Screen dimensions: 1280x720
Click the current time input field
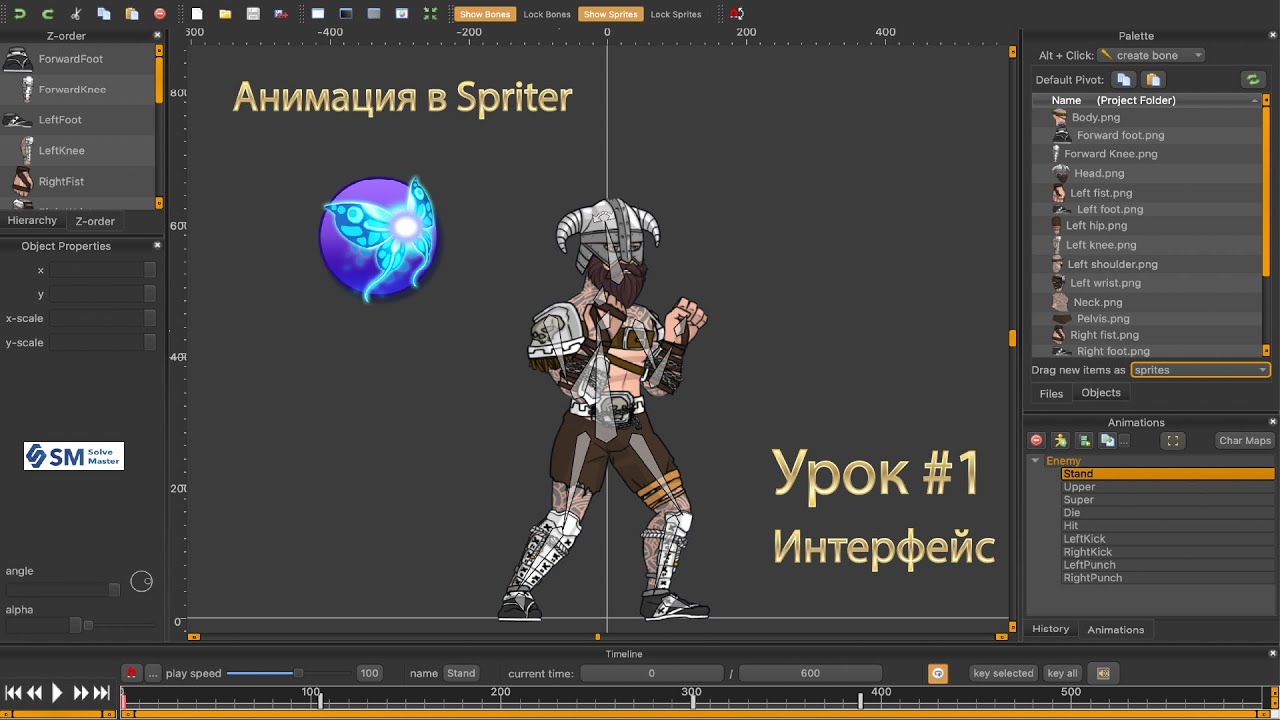pyautogui.click(x=651, y=673)
